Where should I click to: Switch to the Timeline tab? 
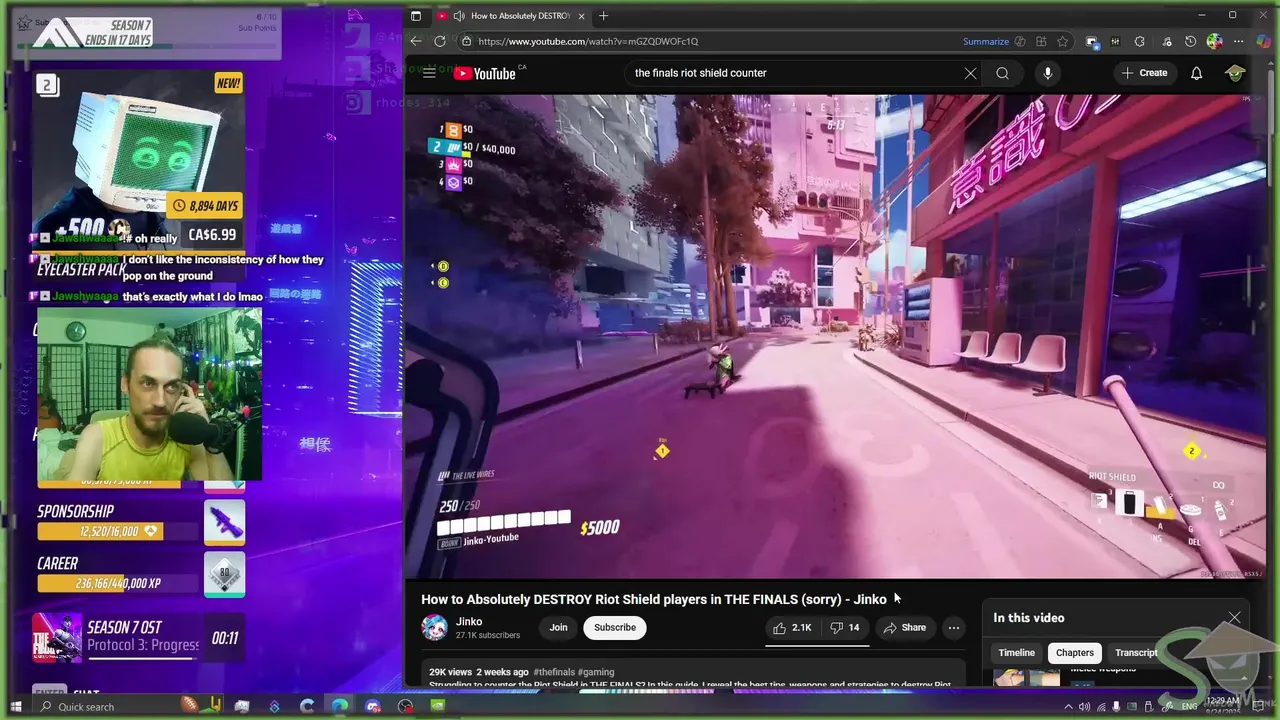[x=1016, y=653]
